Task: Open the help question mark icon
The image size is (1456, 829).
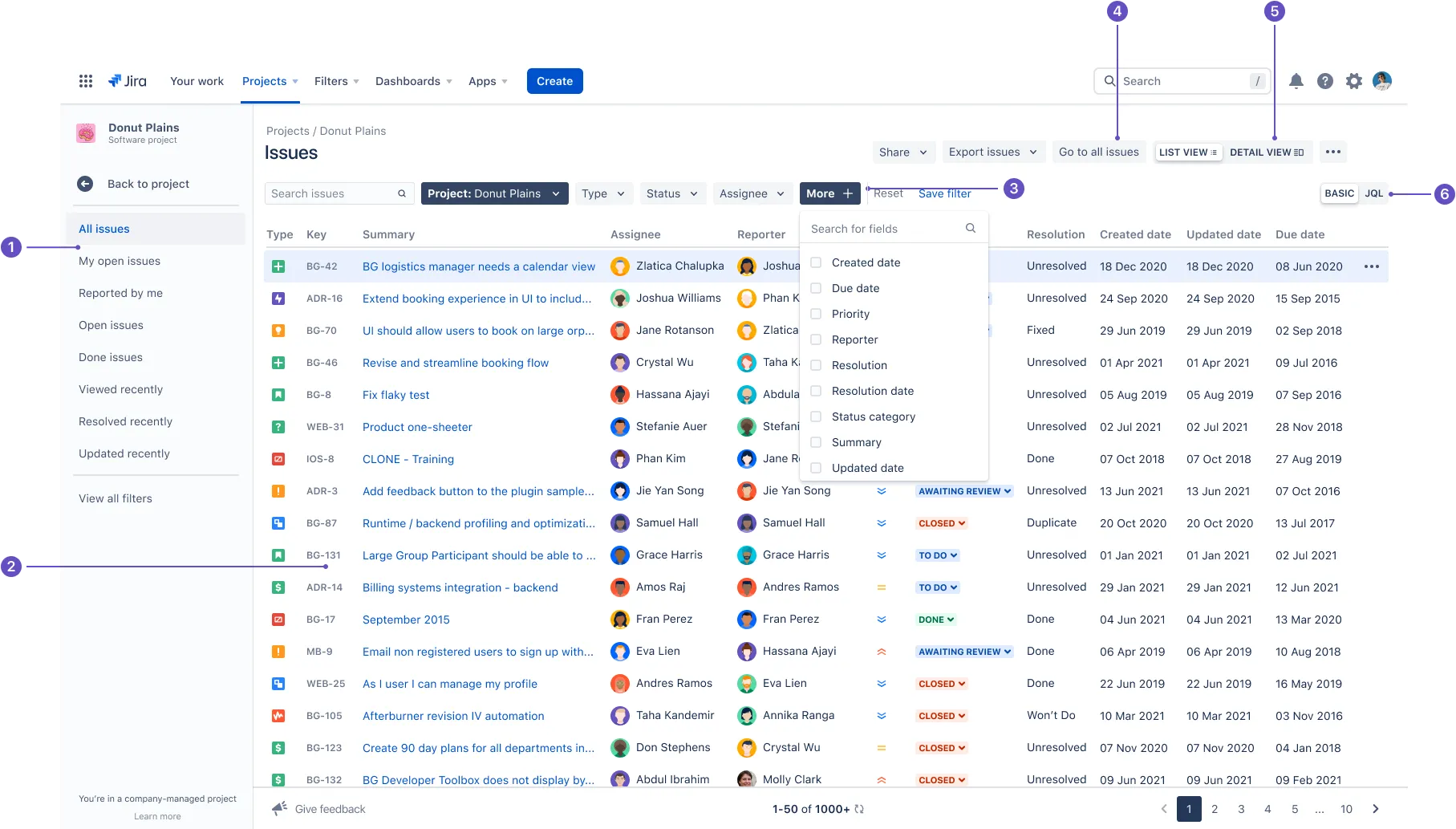Action: tap(1325, 81)
